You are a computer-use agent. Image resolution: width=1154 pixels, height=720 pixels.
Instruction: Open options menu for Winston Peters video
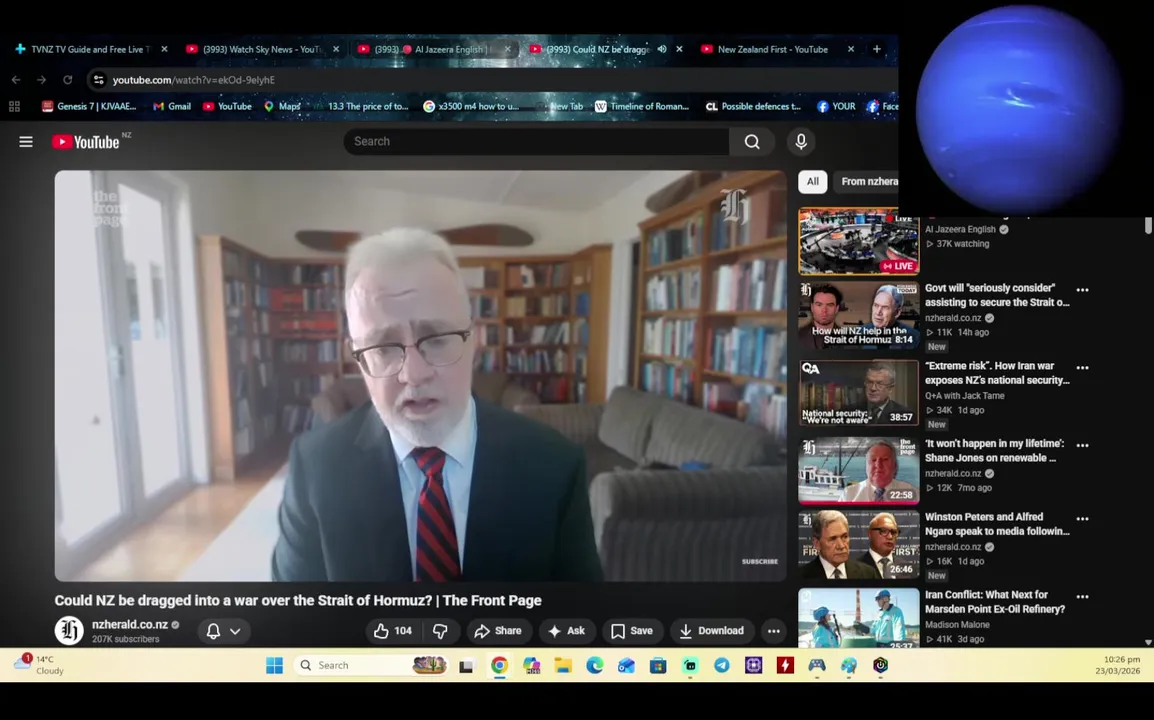point(1082,519)
